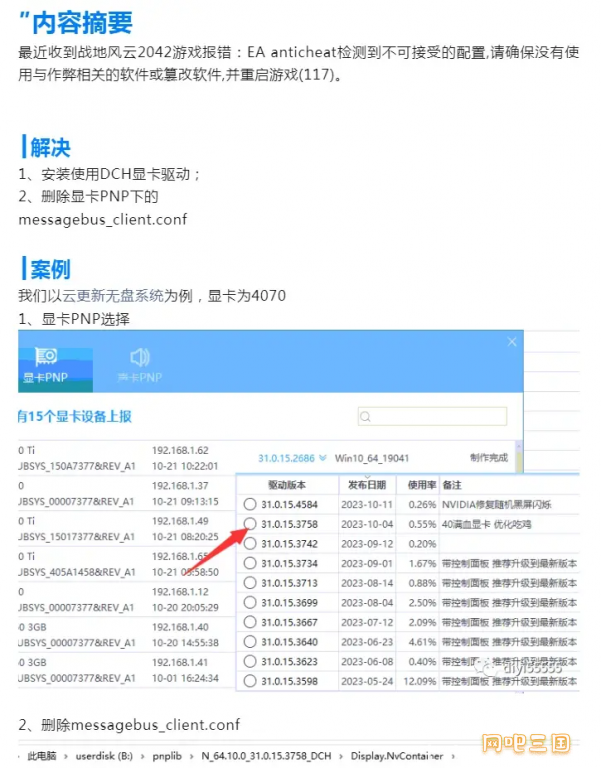Select driver version 31.0.15.3758 radio
The height and width of the screenshot is (768, 601).
click(x=250, y=524)
